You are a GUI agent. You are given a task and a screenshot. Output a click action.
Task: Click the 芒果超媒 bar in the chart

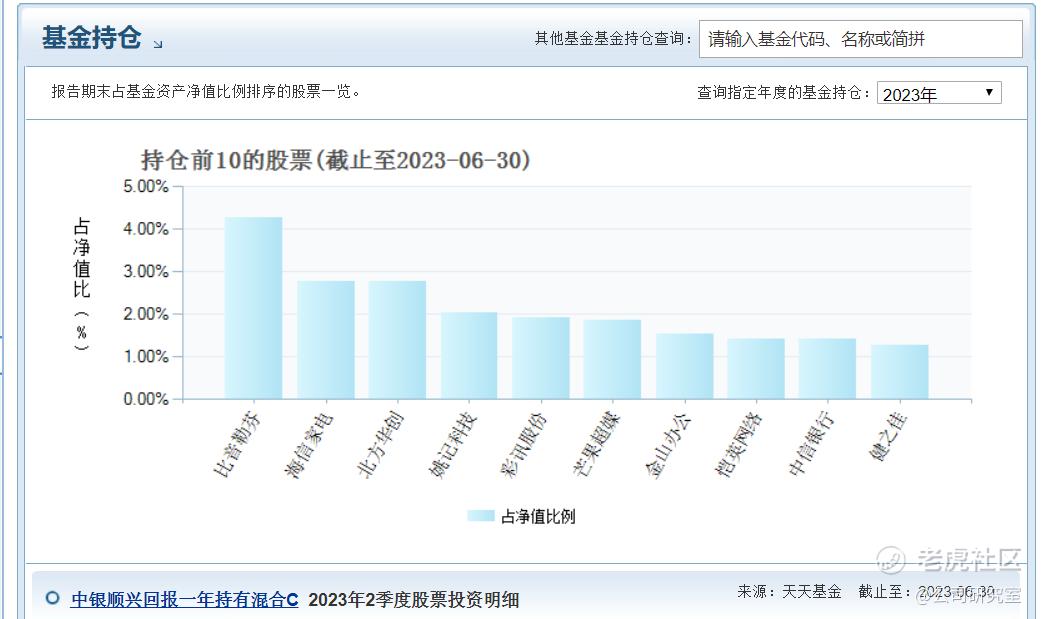[x=612, y=359]
